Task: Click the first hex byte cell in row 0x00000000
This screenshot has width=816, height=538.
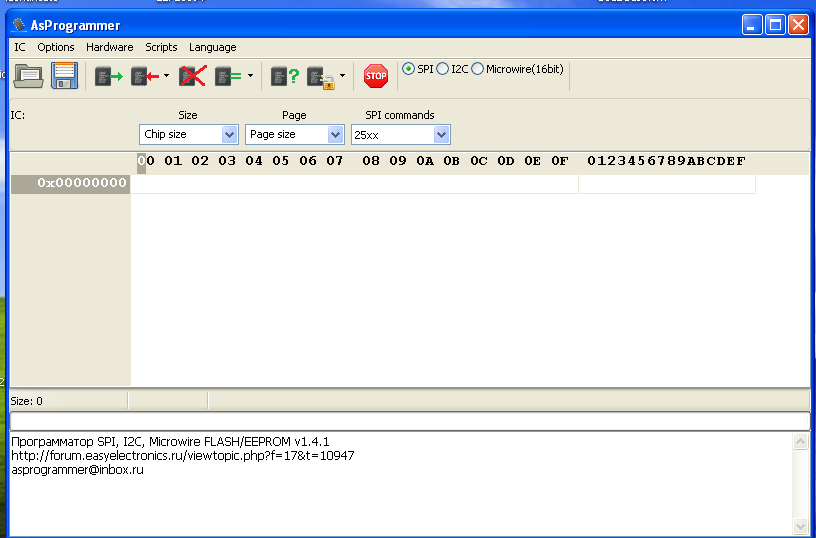Action: pos(146,183)
